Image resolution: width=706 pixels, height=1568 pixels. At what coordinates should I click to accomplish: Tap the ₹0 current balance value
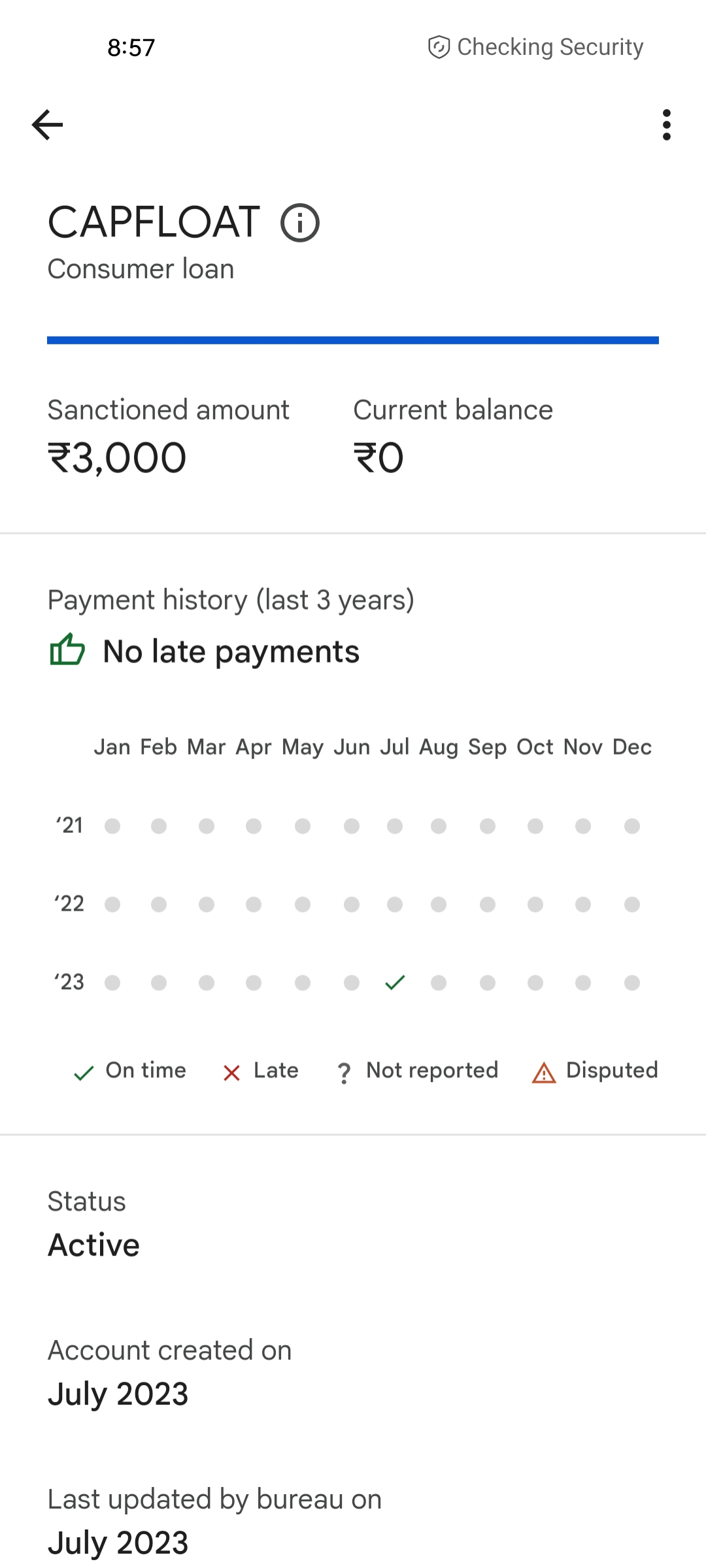click(378, 457)
